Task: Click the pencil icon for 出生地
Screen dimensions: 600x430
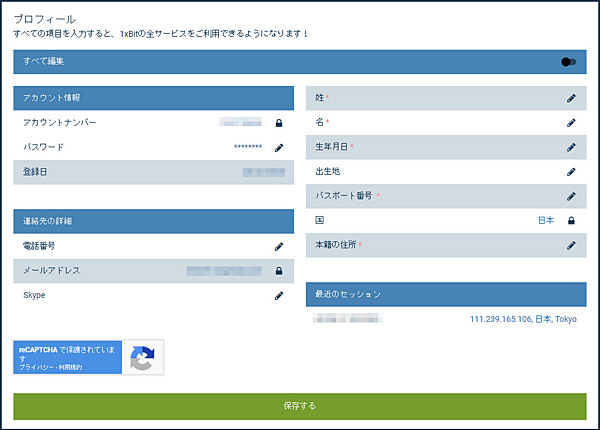Action: click(571, 172)
